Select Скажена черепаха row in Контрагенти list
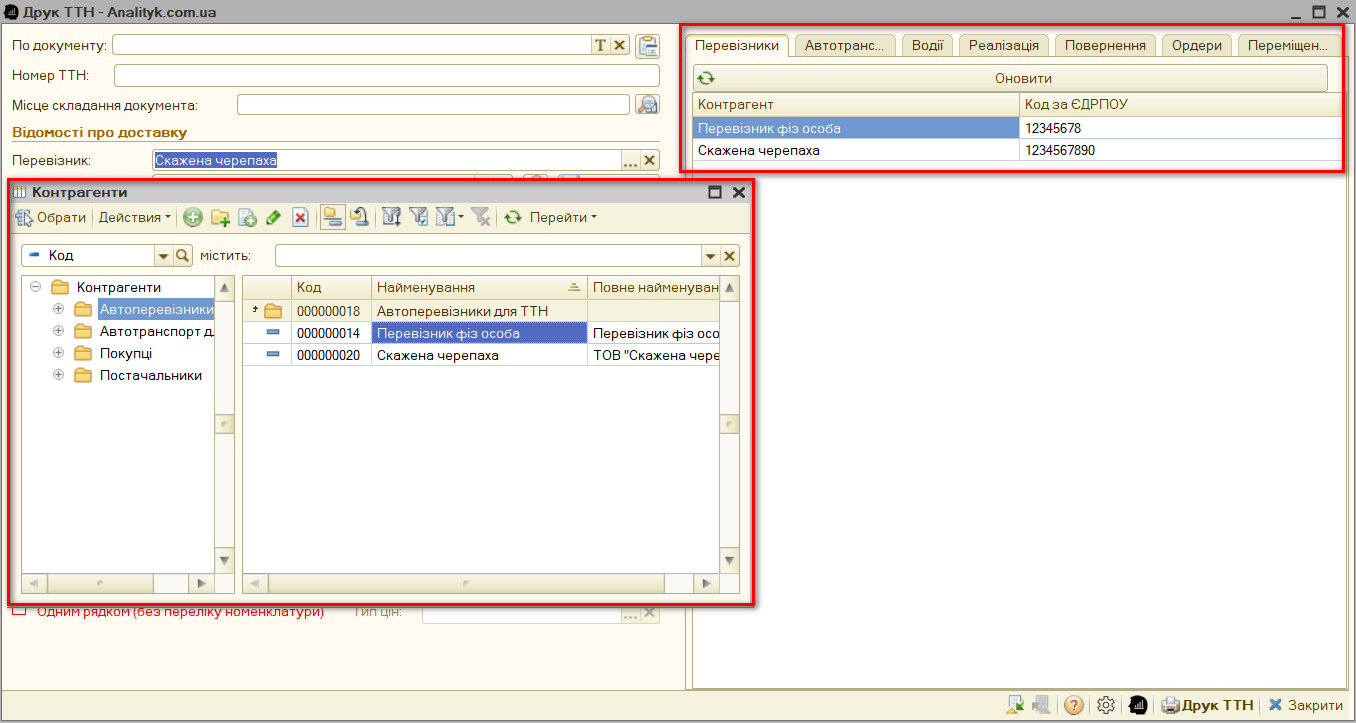 pyautogui.click(x=480, y=355)
